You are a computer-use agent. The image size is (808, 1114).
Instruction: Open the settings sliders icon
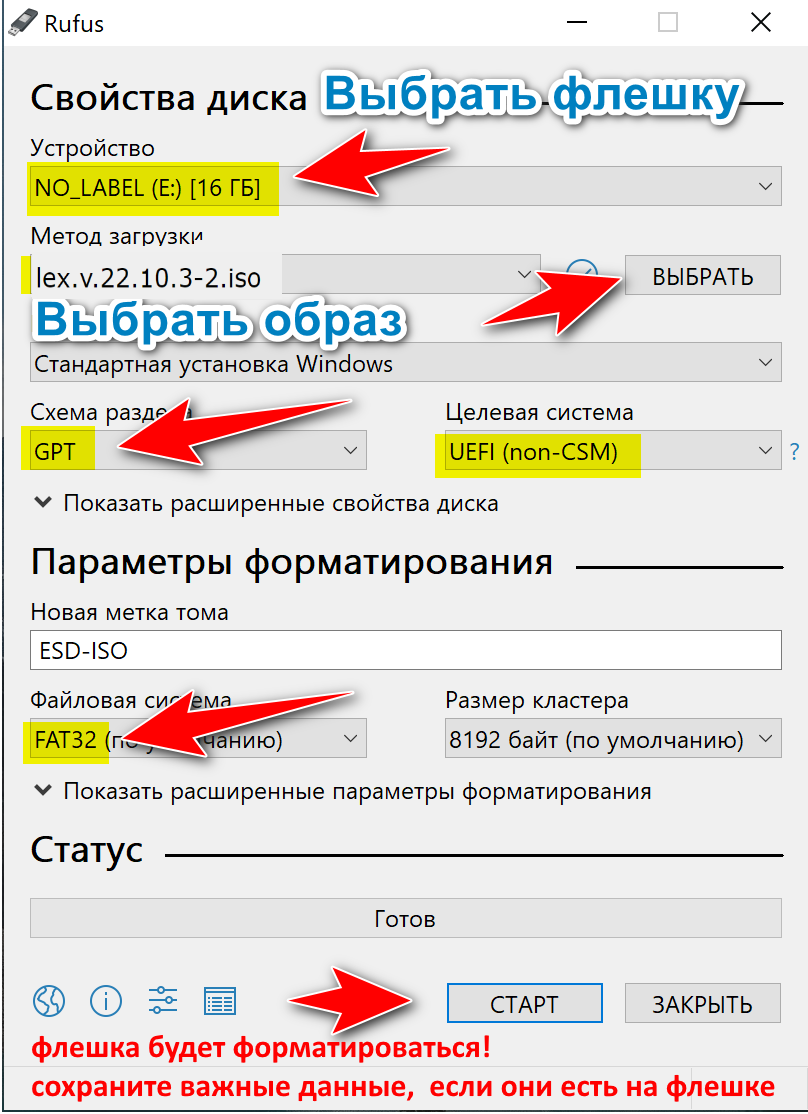(x=163, y=1000)
